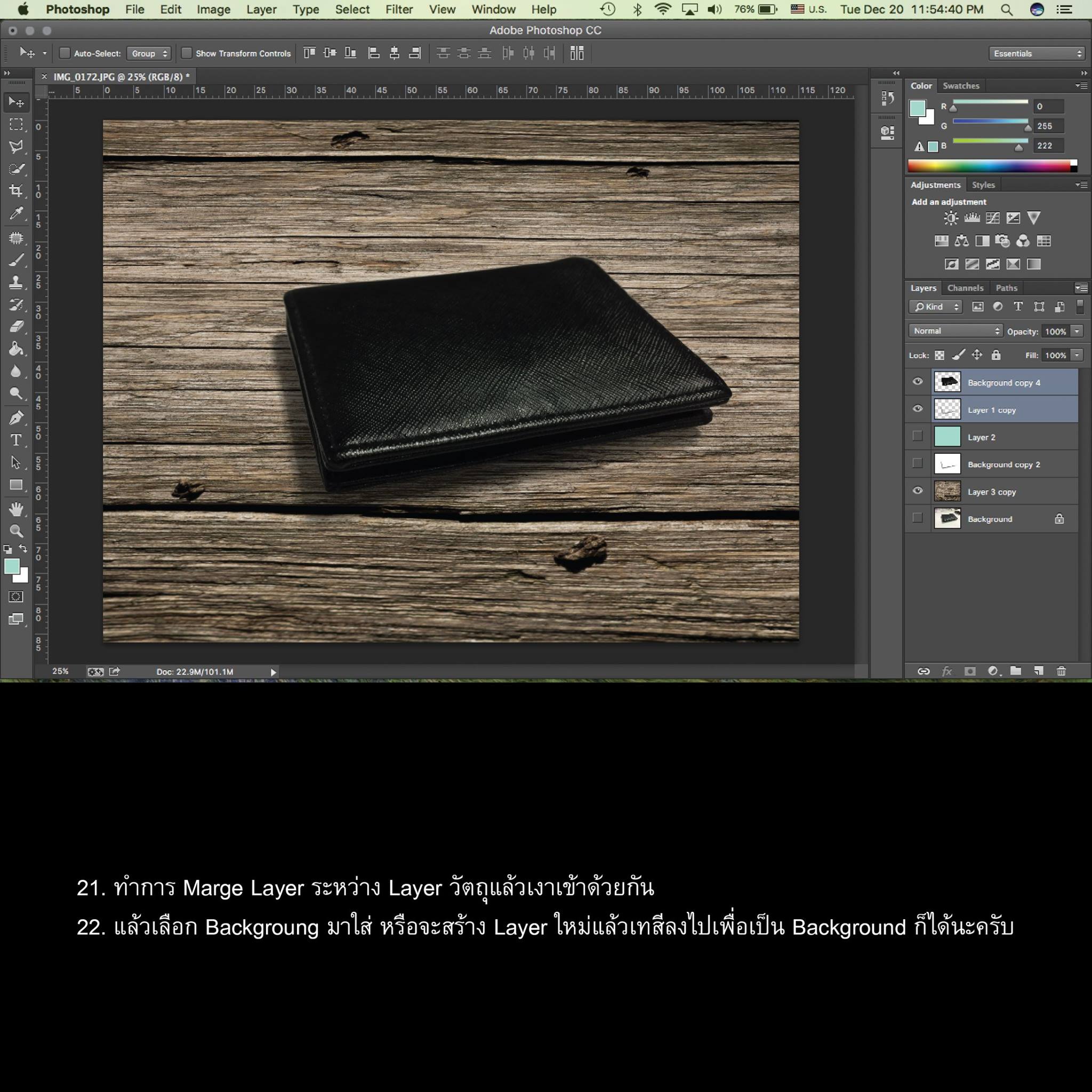Select the Zoom tool in toolbox

pos(17,531)
